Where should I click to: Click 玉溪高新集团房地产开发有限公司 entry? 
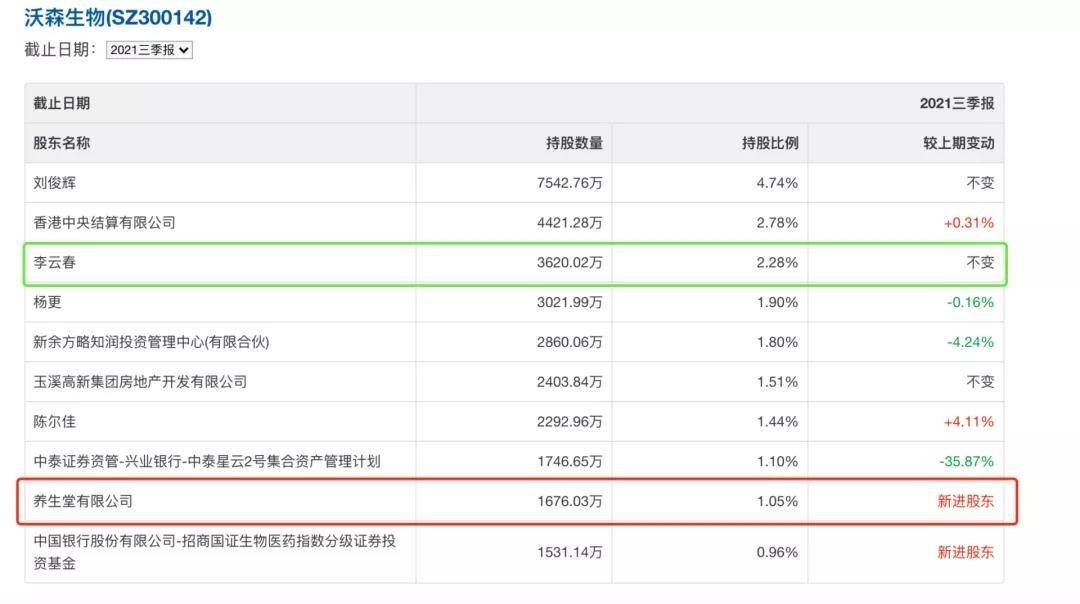pos(140,382)
